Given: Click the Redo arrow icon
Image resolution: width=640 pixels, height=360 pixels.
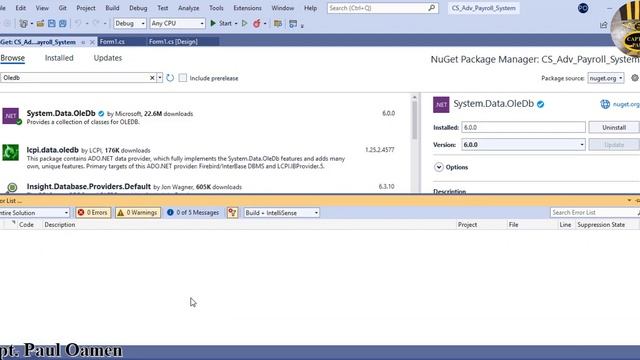Looking at the screenshot, I should click(x=96, y=23).
